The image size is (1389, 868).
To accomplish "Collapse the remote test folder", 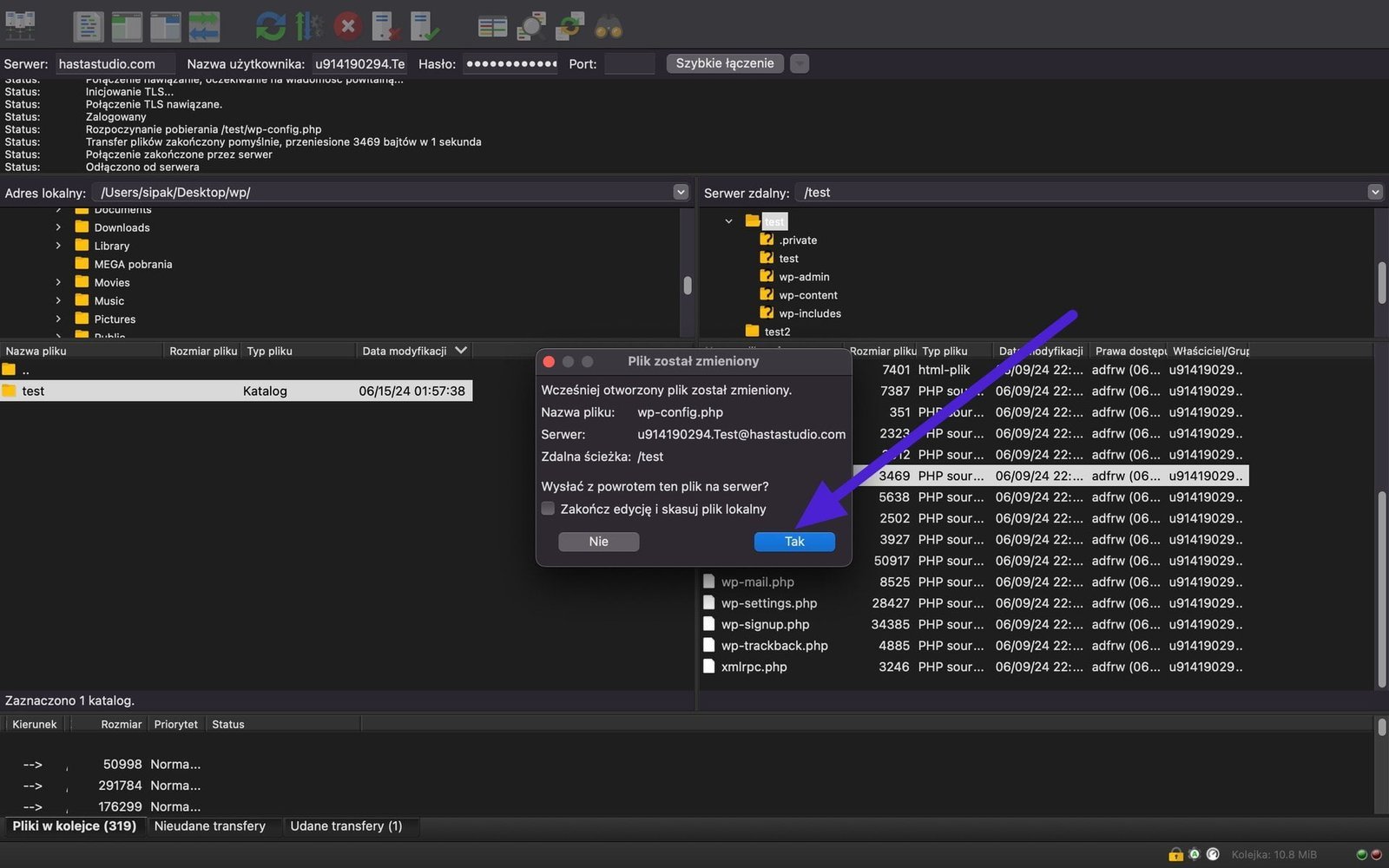I will (728, 221).
